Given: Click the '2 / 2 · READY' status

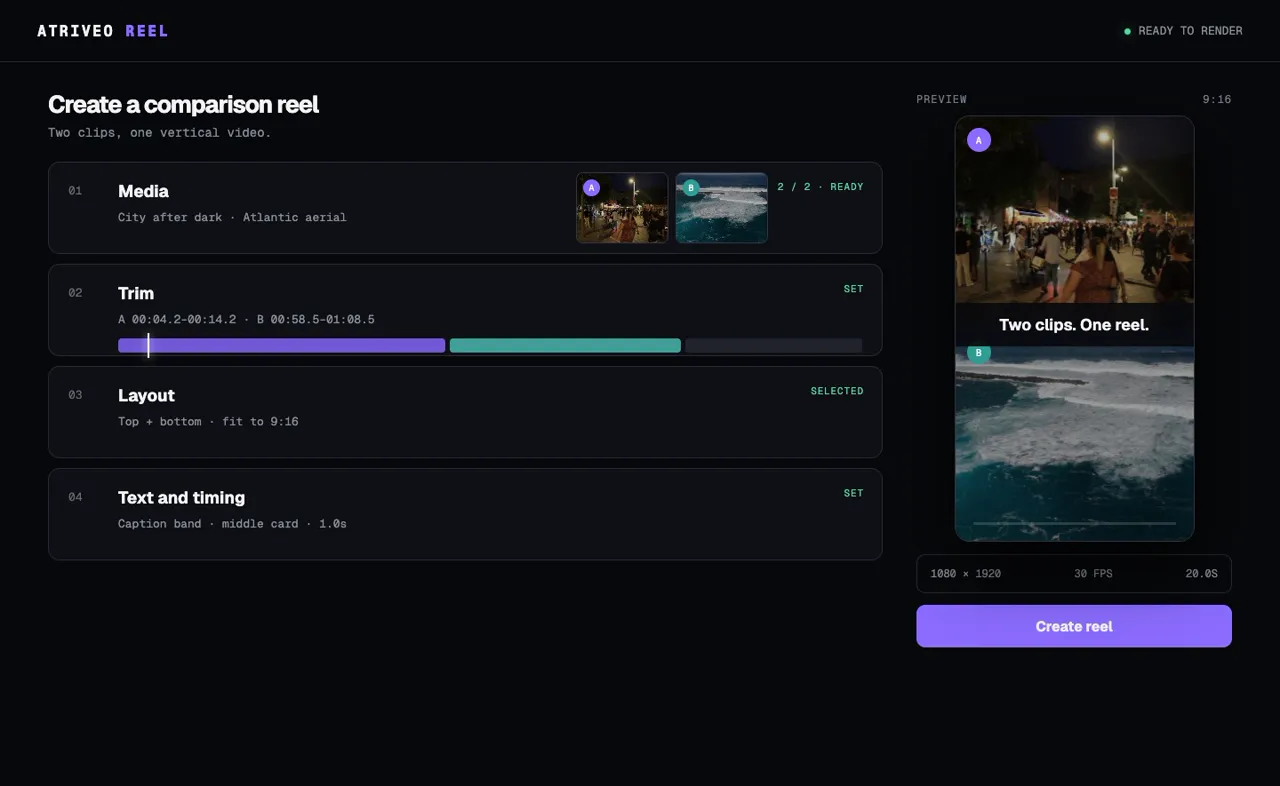Looking at the screenshot, I should point(820,187).
